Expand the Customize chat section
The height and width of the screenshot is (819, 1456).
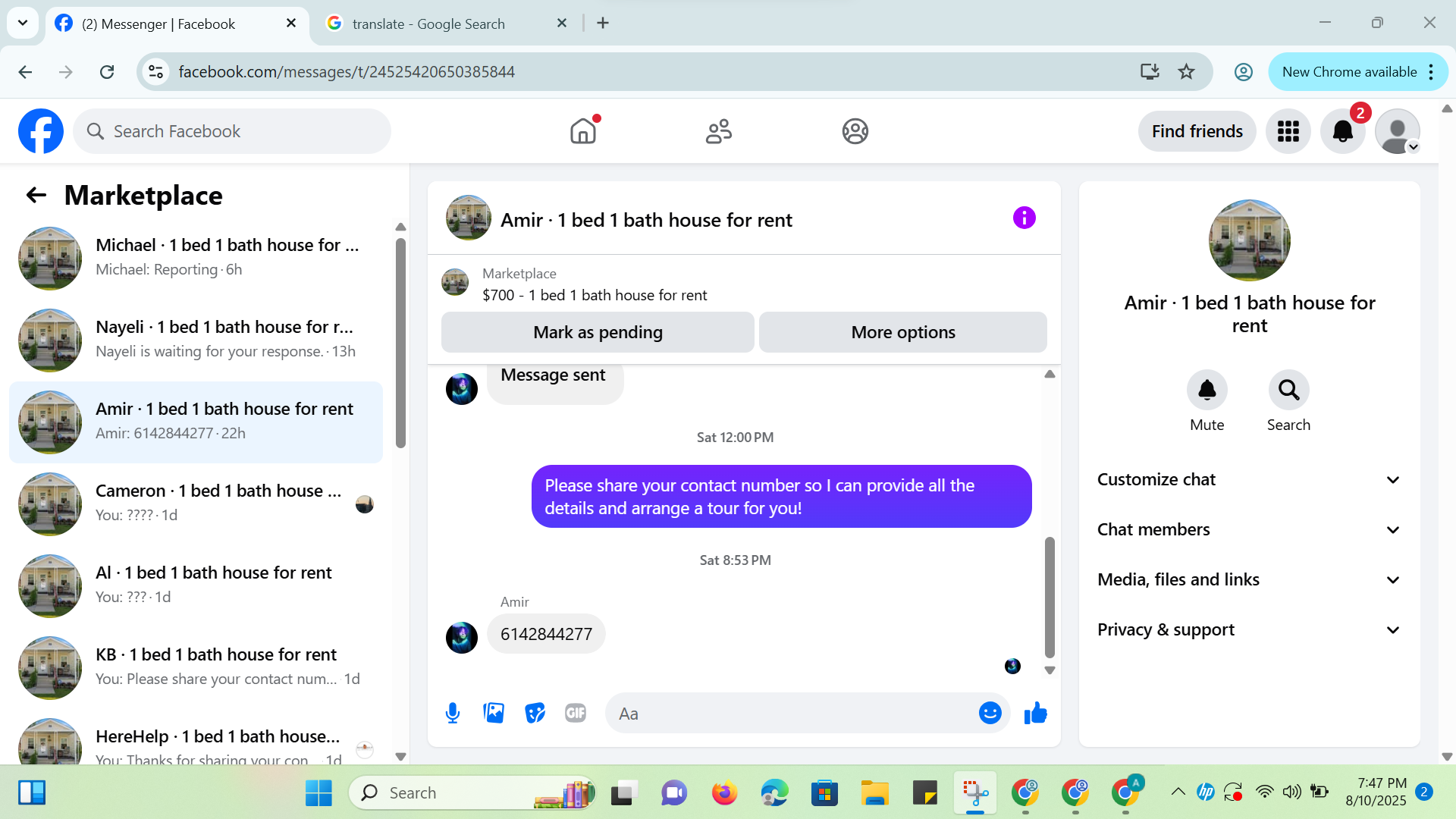tap(1249, 479)
